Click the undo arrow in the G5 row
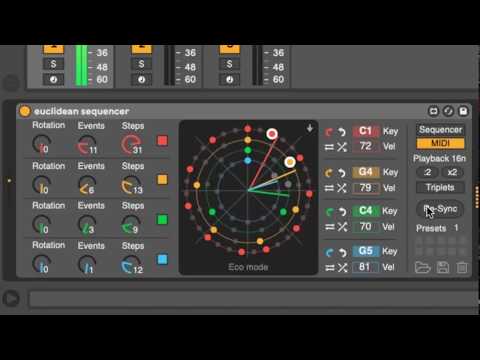The image size is (480, 360). click(342, 252)
